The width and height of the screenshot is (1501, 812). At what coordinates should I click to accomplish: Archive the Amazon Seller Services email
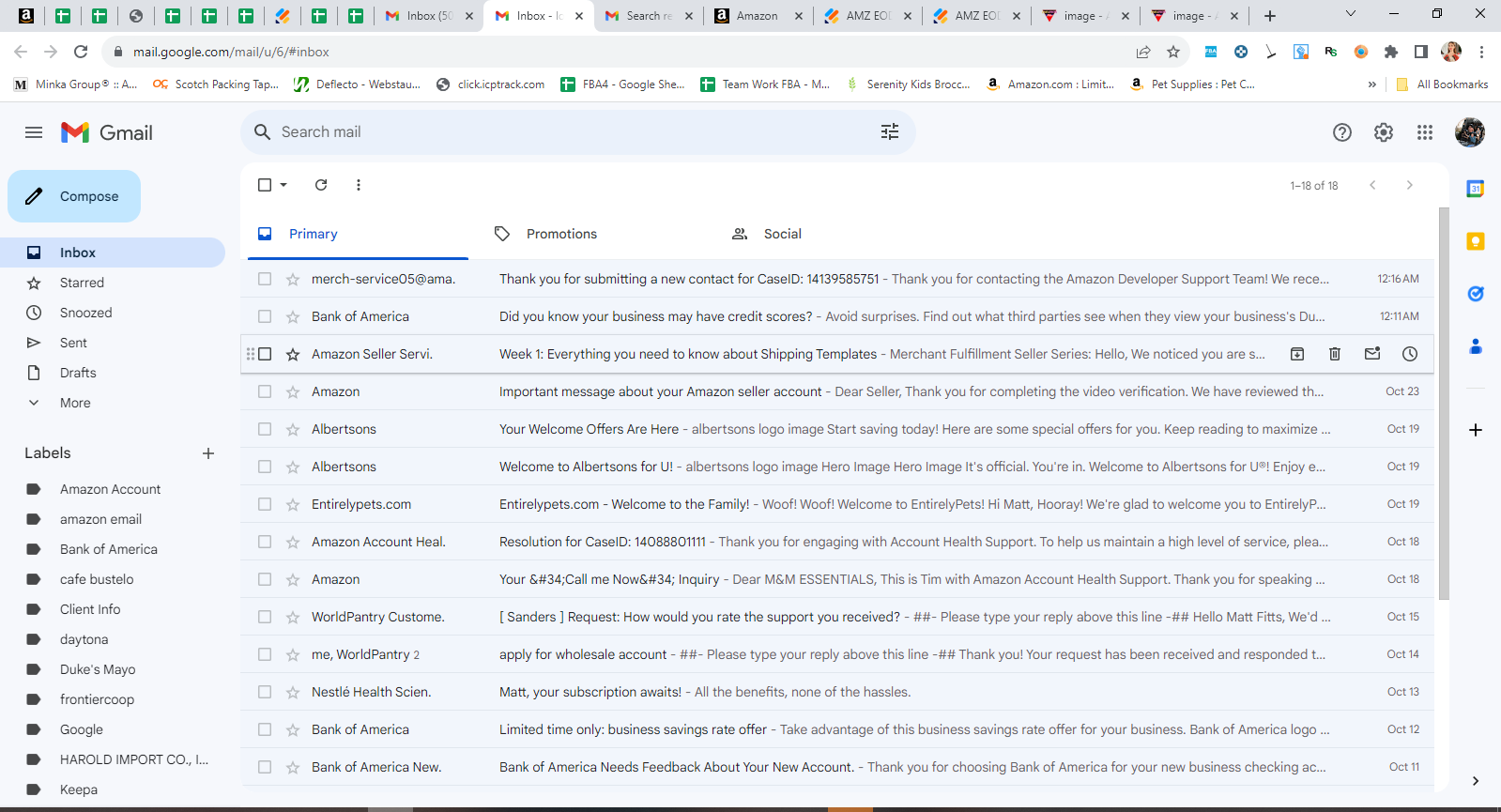coord(1297,354)
